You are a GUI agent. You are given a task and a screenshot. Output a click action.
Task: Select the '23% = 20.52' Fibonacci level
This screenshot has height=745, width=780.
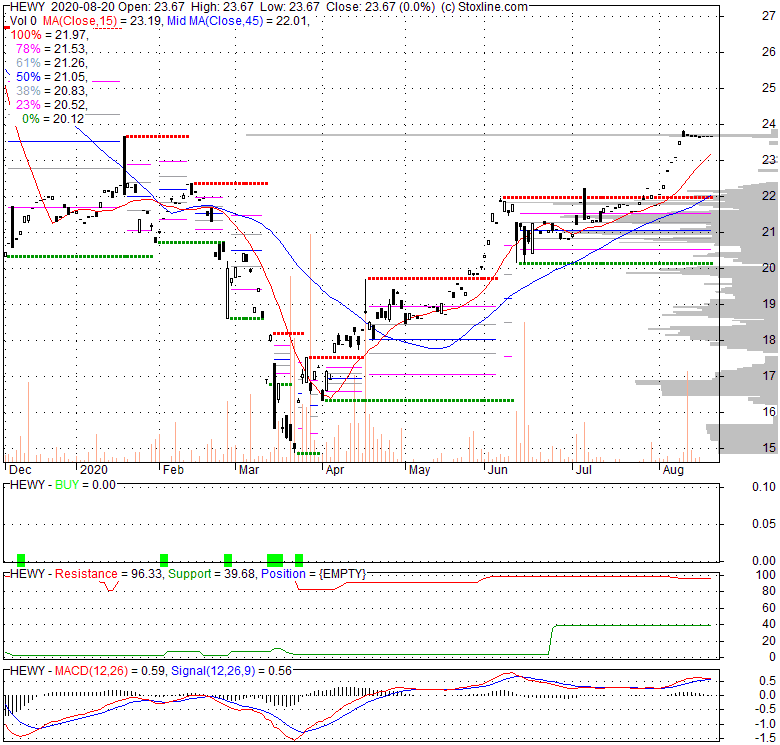[x=52, y=104]
